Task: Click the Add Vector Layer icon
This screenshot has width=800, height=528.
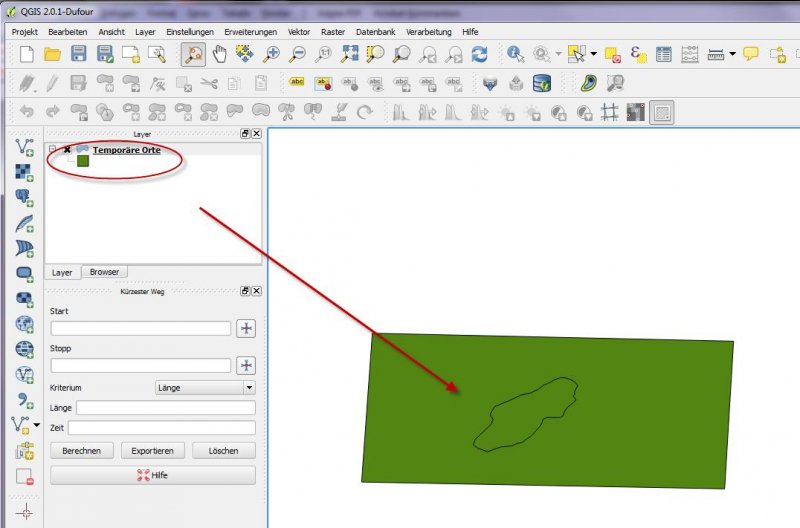Action: point(25,148)
